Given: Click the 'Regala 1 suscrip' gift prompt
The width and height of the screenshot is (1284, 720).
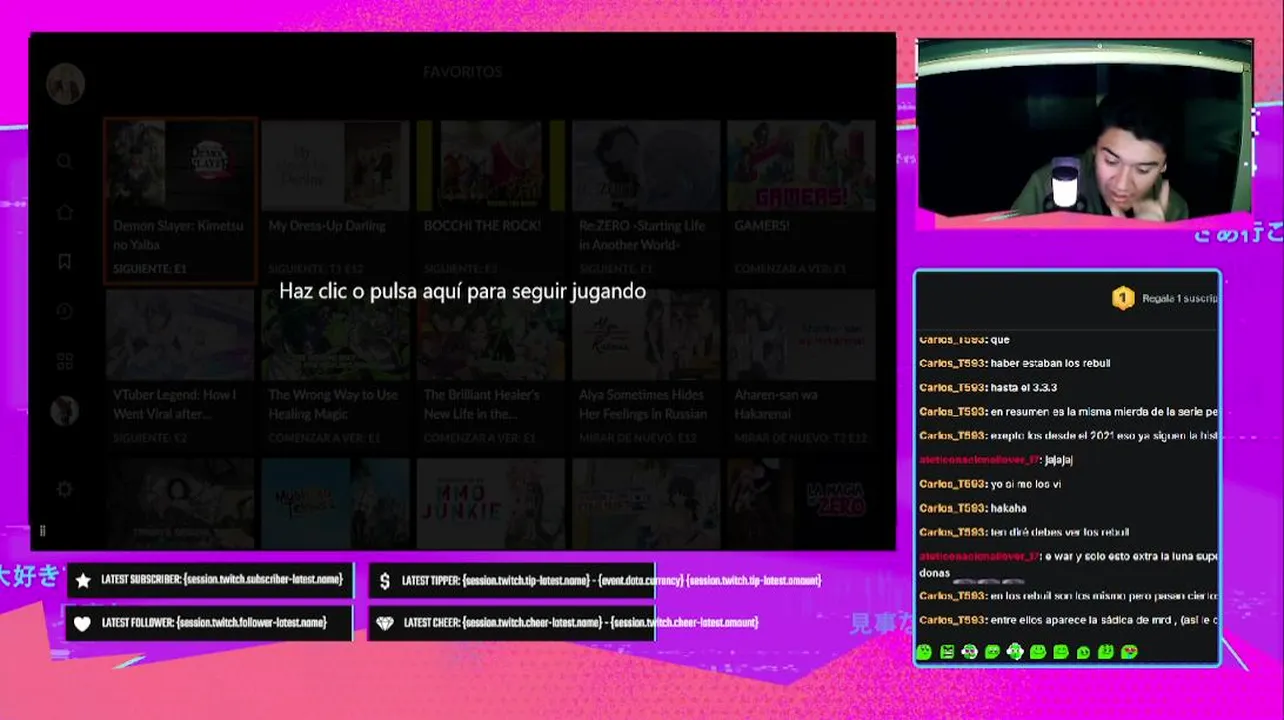Looking at the screenshot, I should tap(1180, 298).
